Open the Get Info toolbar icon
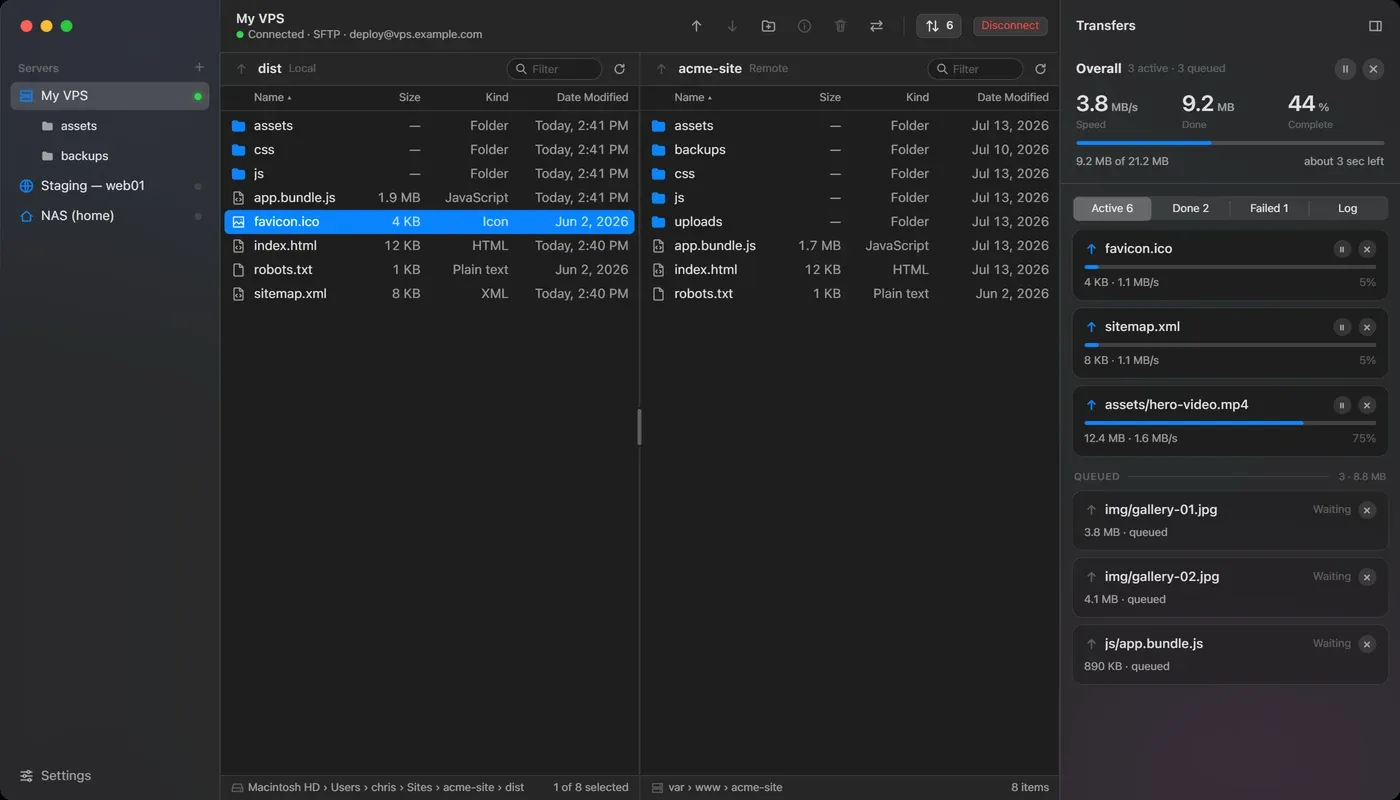Screen dimensions: 1400x800 click(804, 26)
